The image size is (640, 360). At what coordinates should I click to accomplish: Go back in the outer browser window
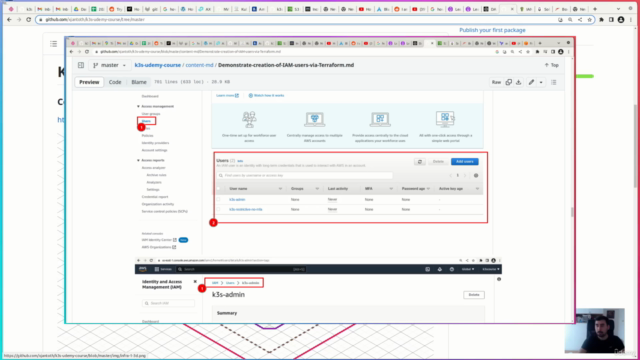click(9, 20)
